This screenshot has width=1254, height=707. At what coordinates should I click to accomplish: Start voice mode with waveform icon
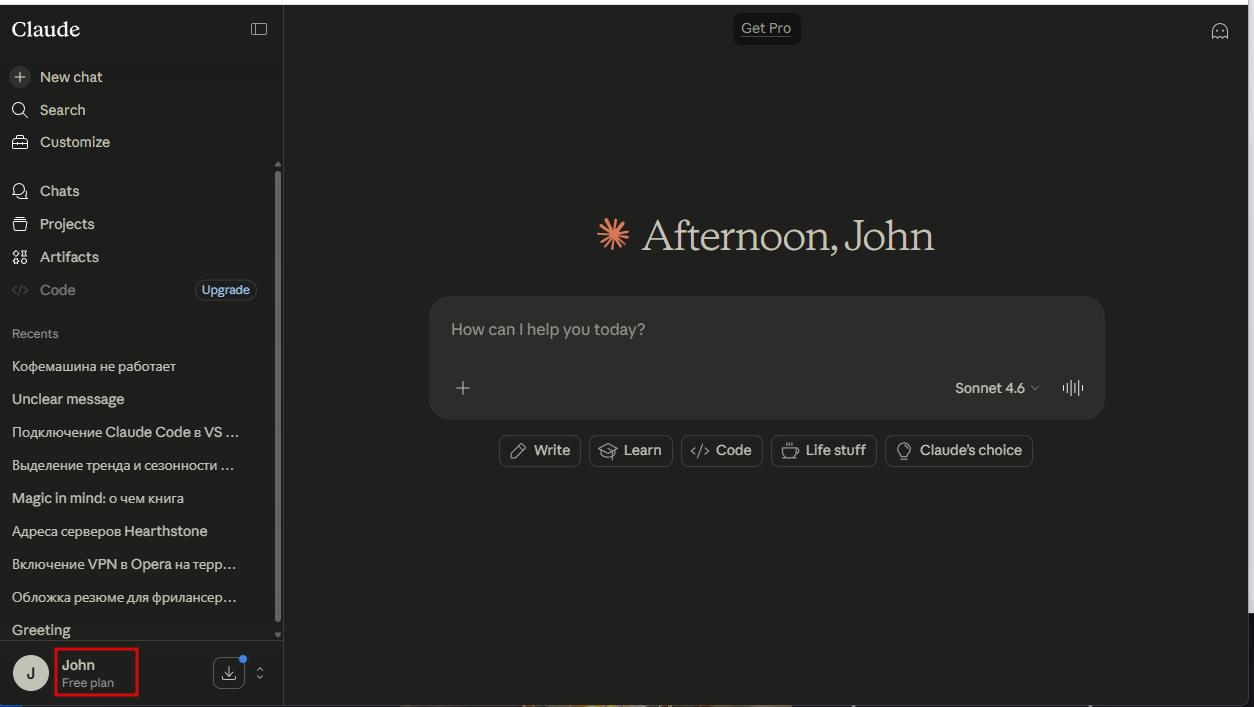pyautogui.click(x=1073, y=388)
